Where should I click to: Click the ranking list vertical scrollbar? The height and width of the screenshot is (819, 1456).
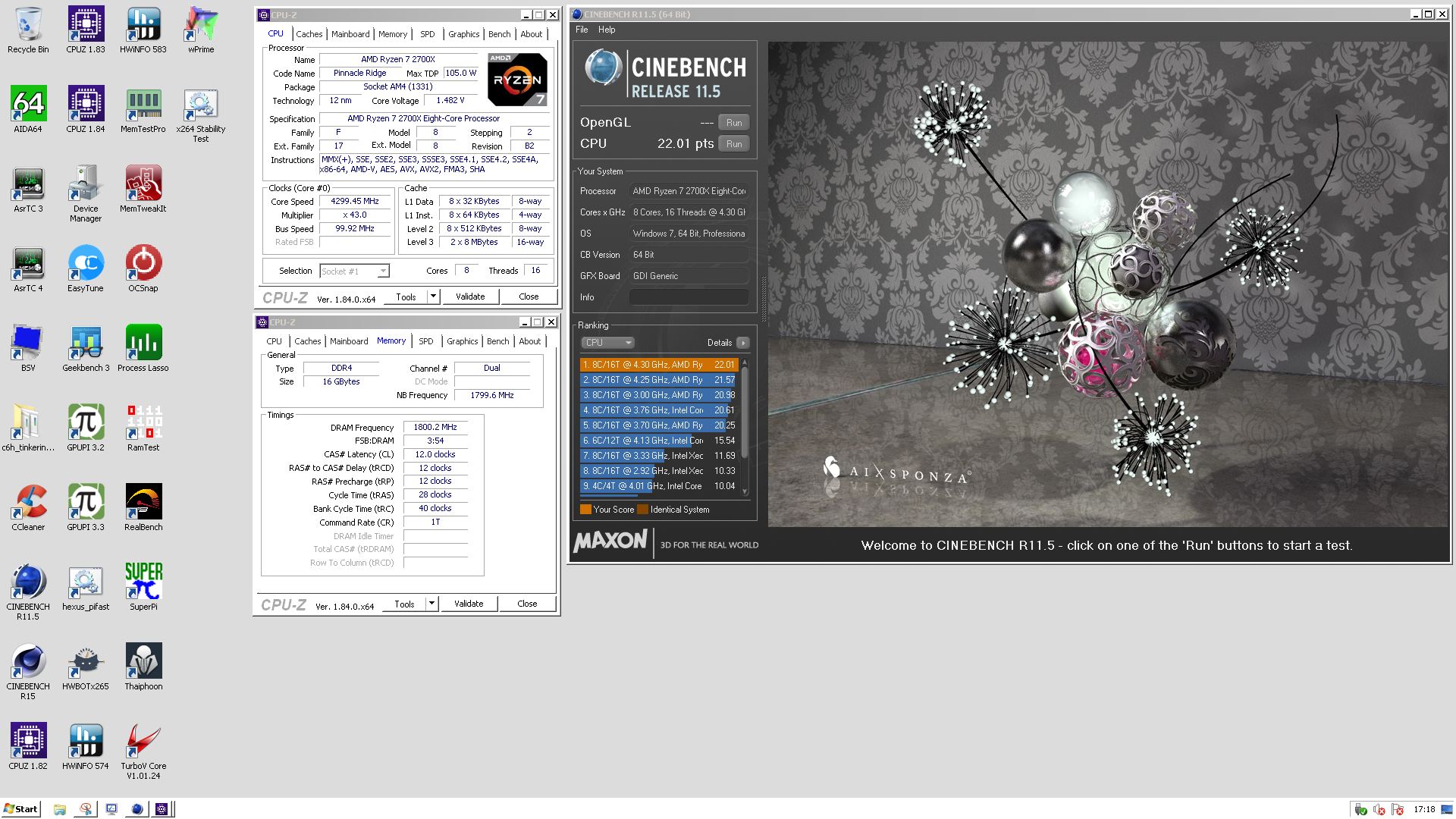pos(745,427)
